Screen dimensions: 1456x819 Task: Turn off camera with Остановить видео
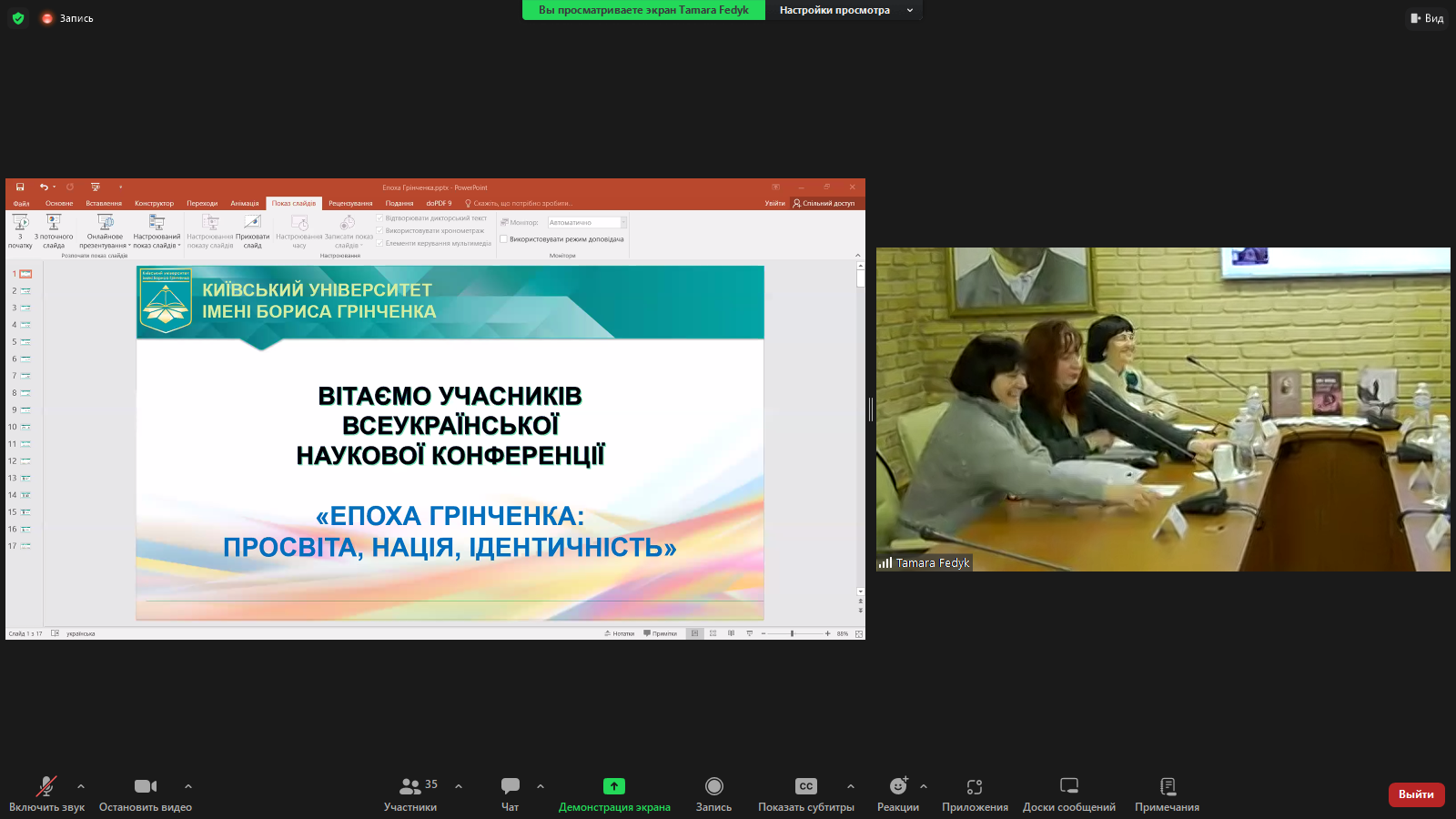click(146, 794)
